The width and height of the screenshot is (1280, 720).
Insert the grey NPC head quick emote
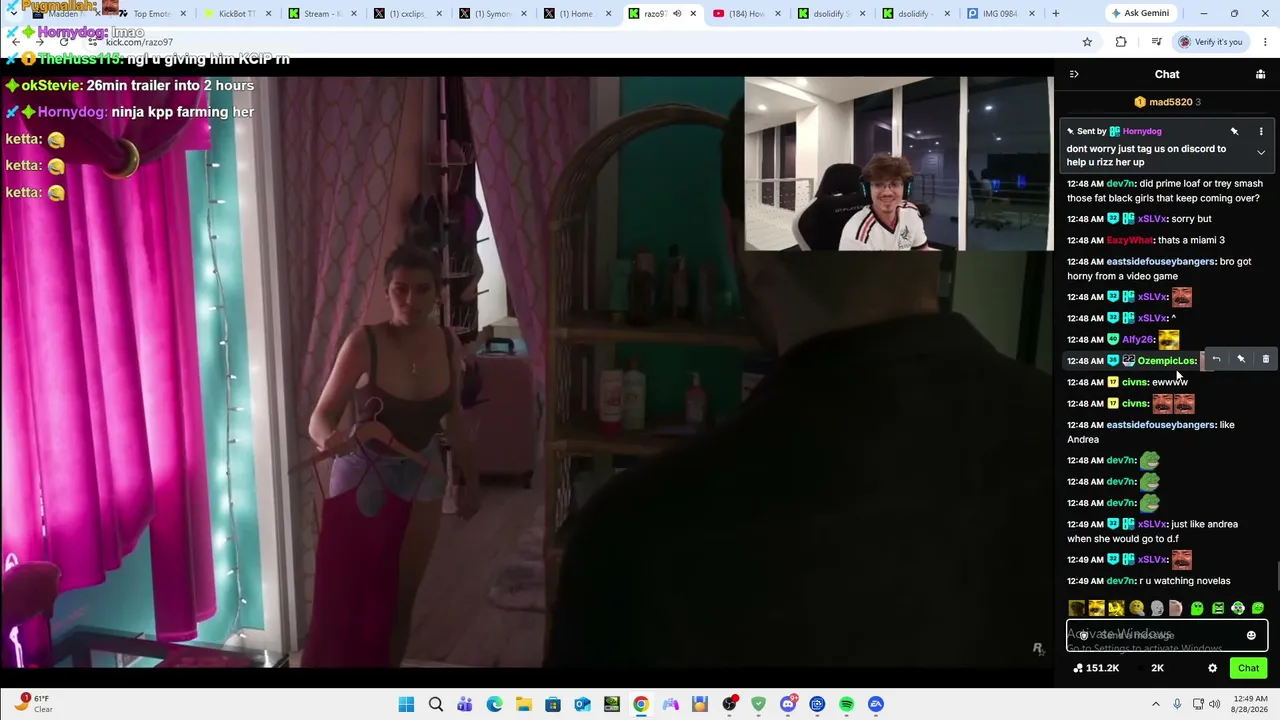click(x=1157, y=608)
